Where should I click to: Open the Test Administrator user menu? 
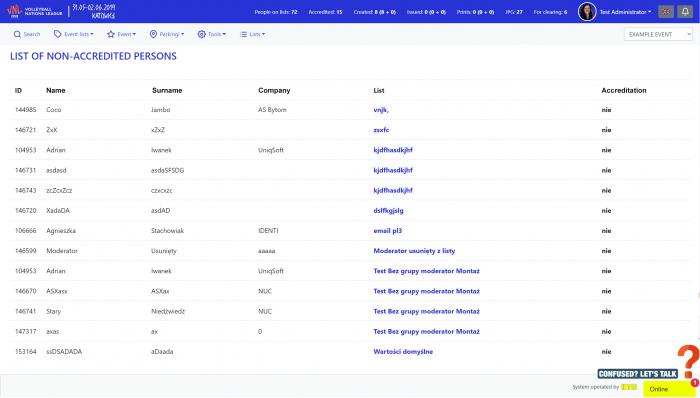[x=625, y=12]
